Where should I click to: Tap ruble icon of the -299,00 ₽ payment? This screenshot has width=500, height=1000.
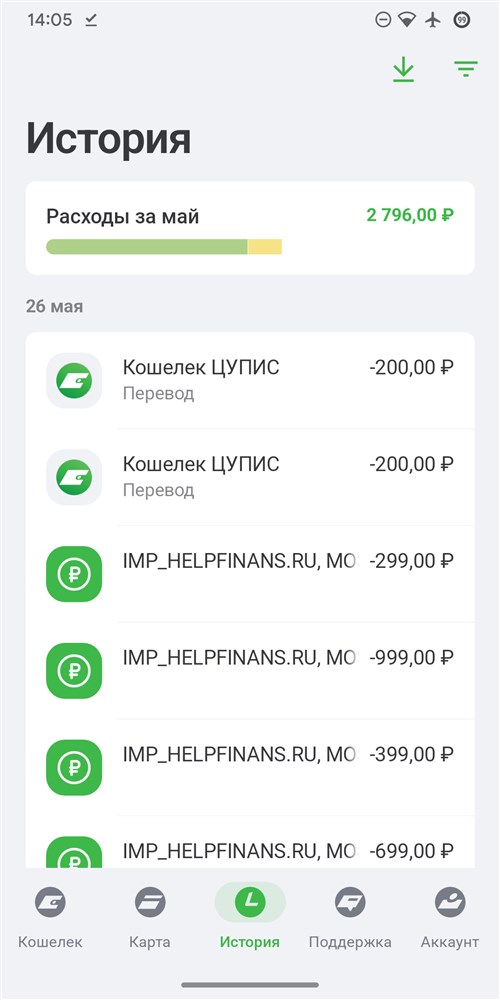[74, 574]
